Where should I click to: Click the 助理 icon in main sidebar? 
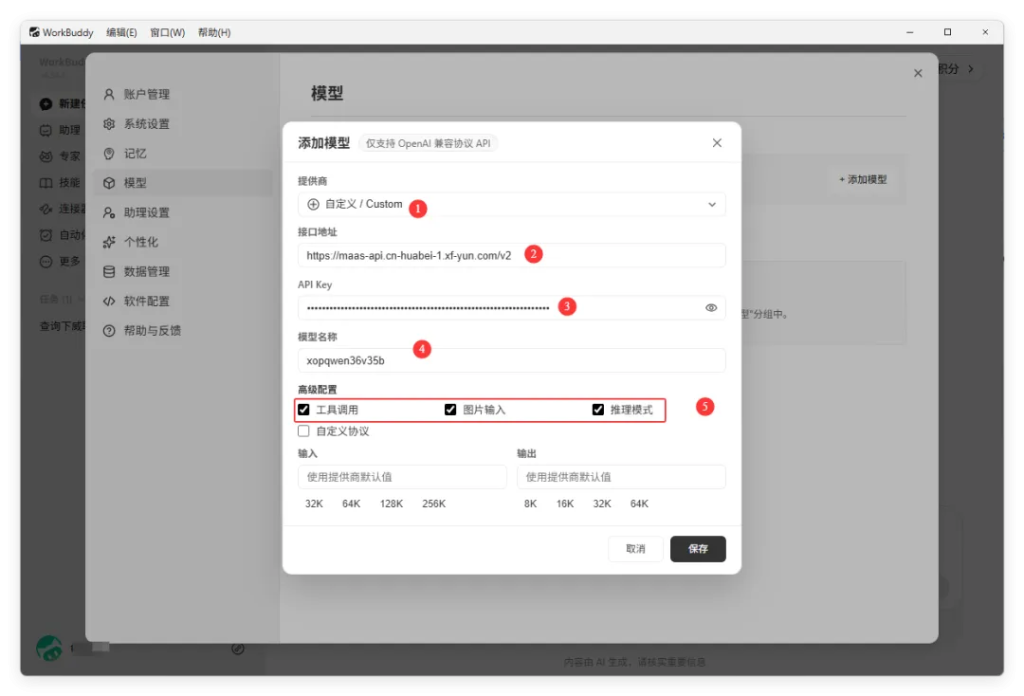click(46, 130)
